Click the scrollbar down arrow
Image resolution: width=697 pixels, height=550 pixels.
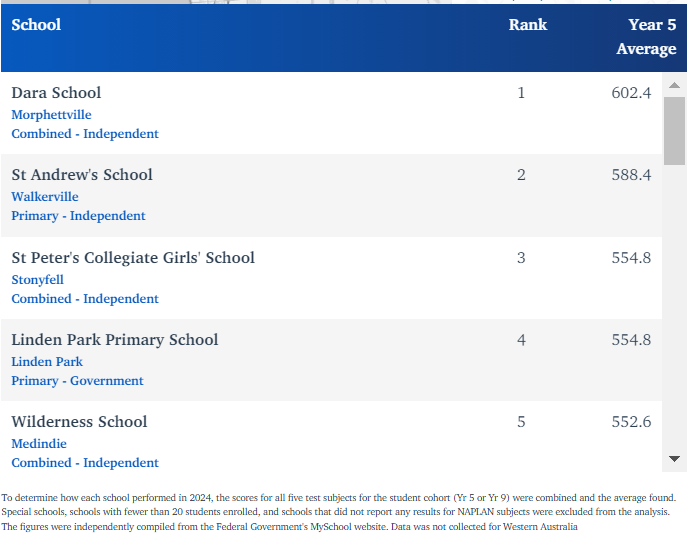tap(674, 459)
